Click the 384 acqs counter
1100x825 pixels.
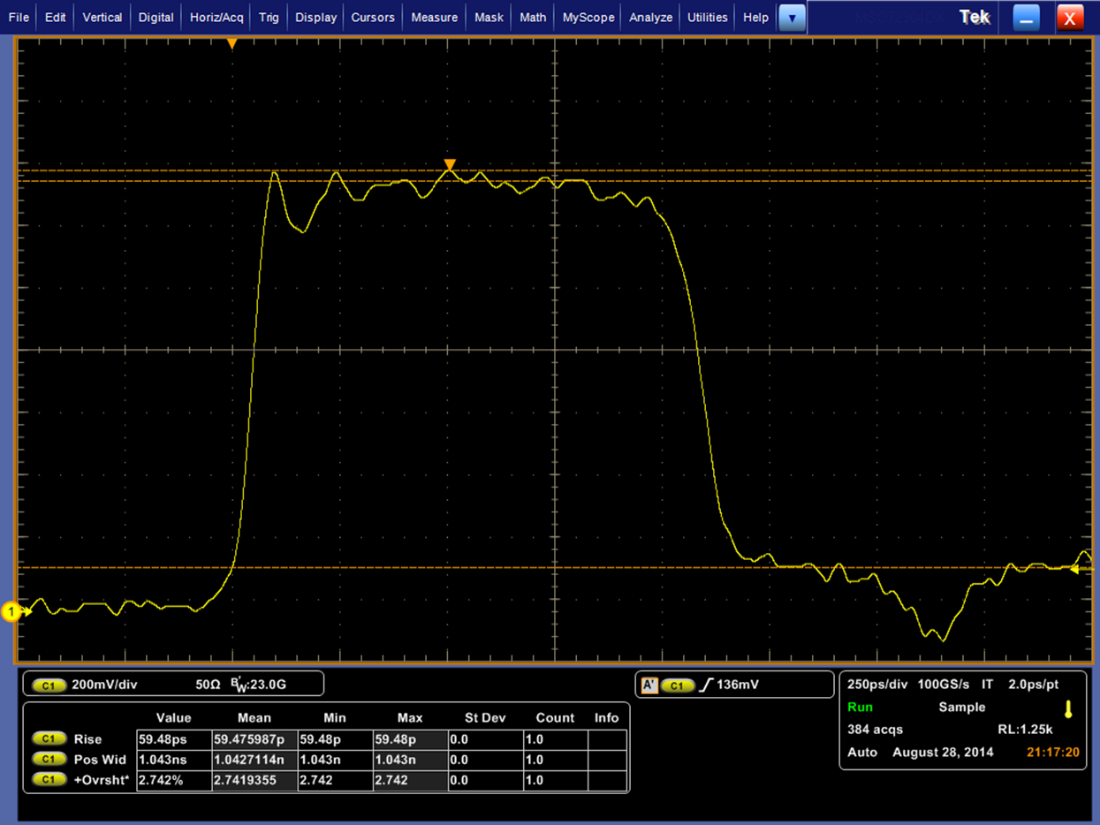point(875,730)
